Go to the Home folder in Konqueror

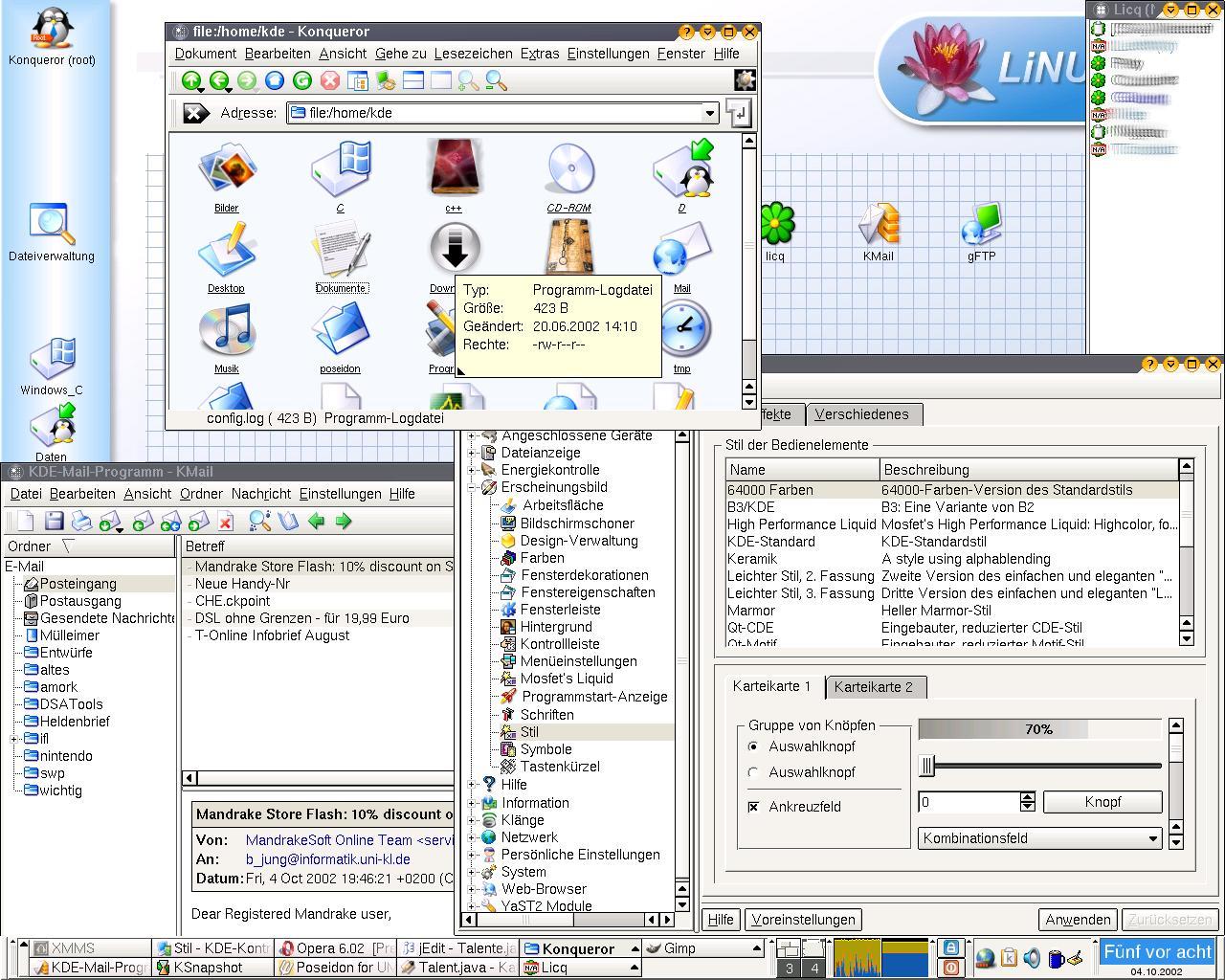(275, 81)
